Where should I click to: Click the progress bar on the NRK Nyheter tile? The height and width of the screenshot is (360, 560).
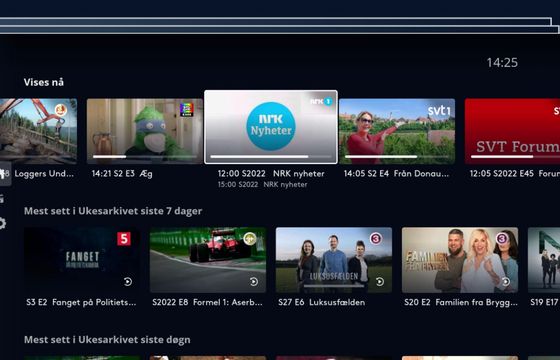[271, 156]
